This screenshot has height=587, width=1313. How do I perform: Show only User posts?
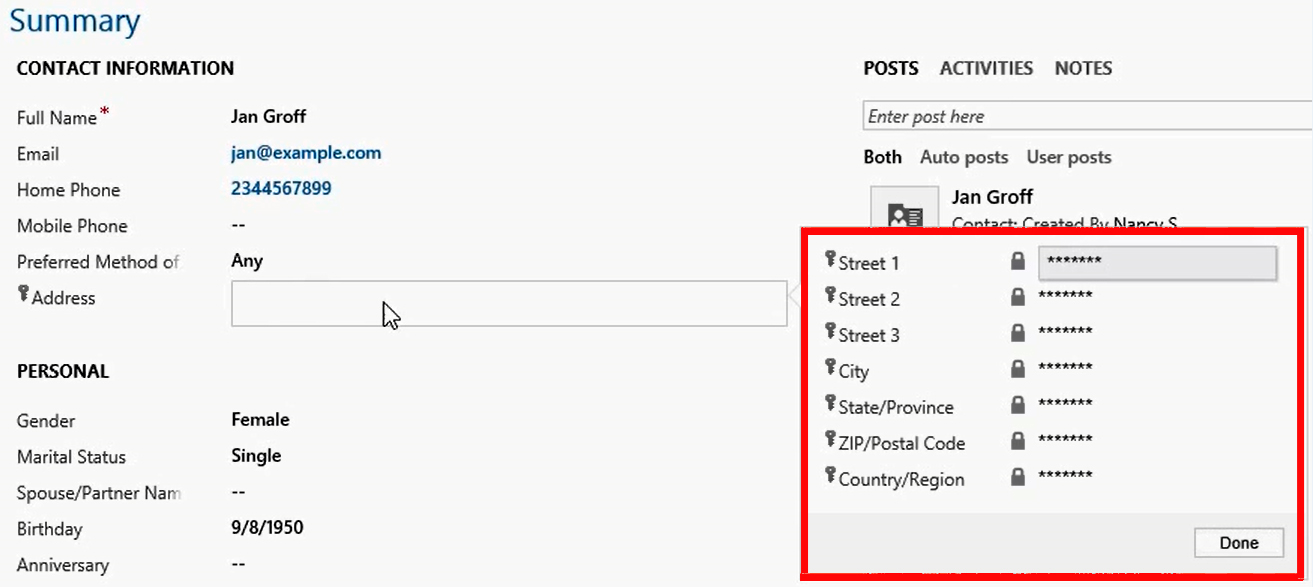[x=1069, y=157]
